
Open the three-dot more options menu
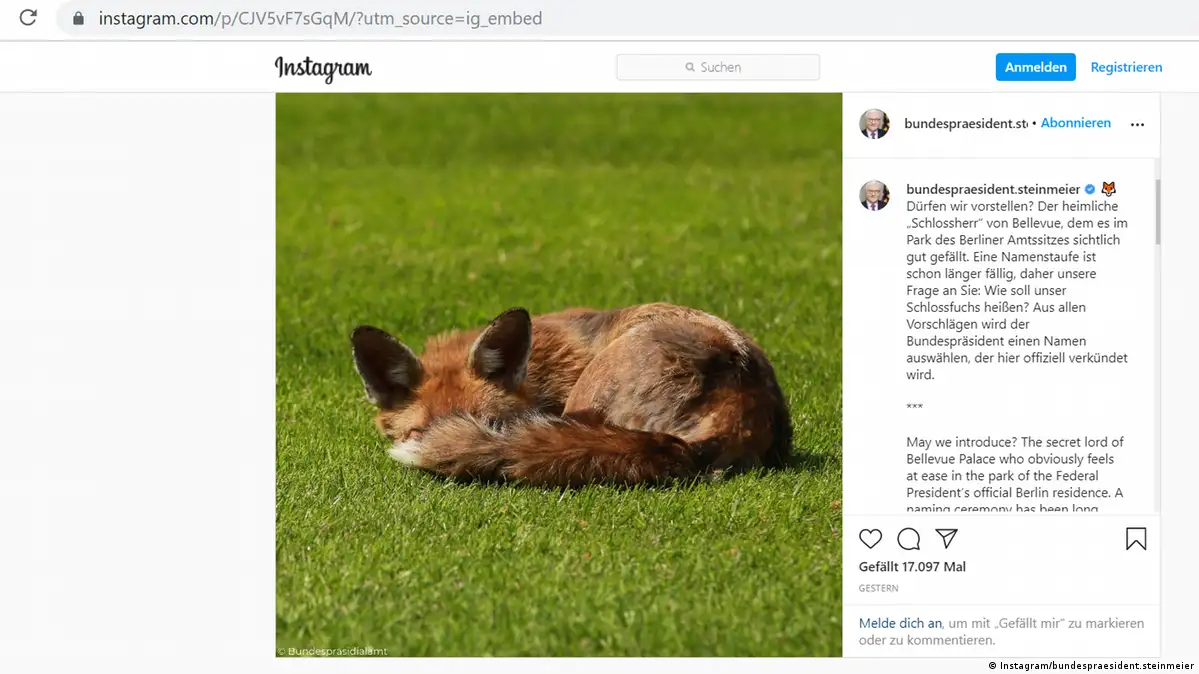coord(1136,125)
